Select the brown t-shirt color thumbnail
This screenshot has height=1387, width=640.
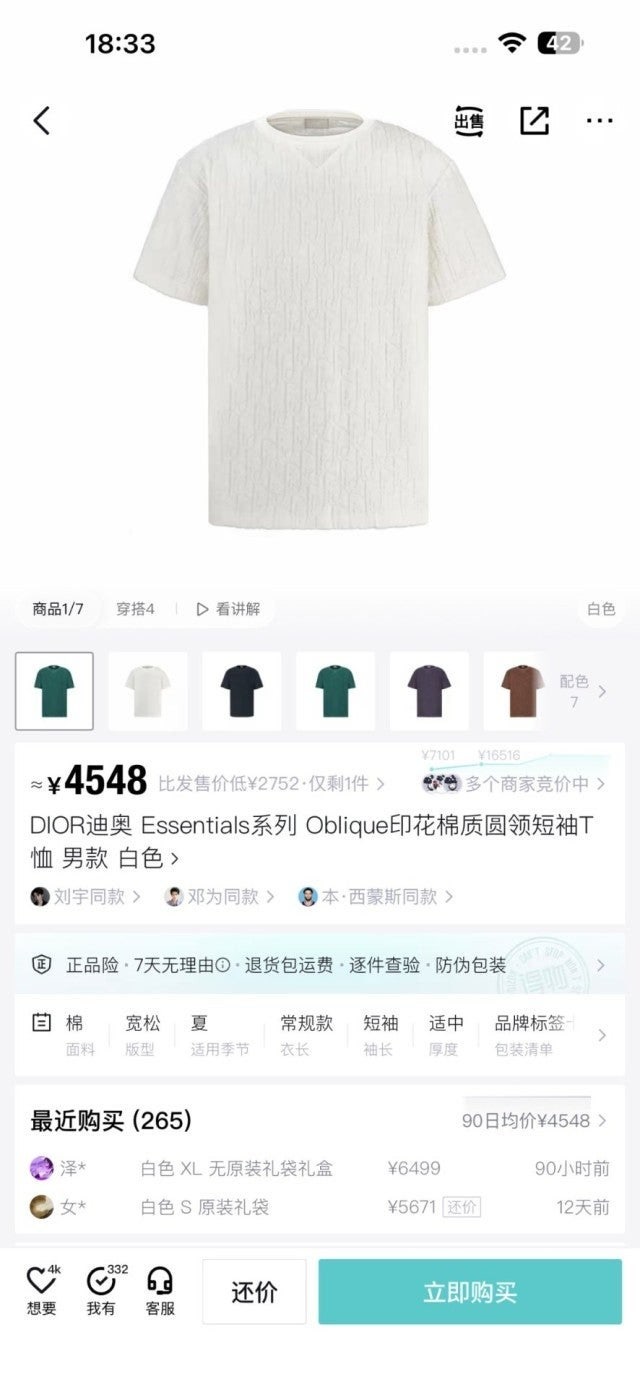pos(516,691)
